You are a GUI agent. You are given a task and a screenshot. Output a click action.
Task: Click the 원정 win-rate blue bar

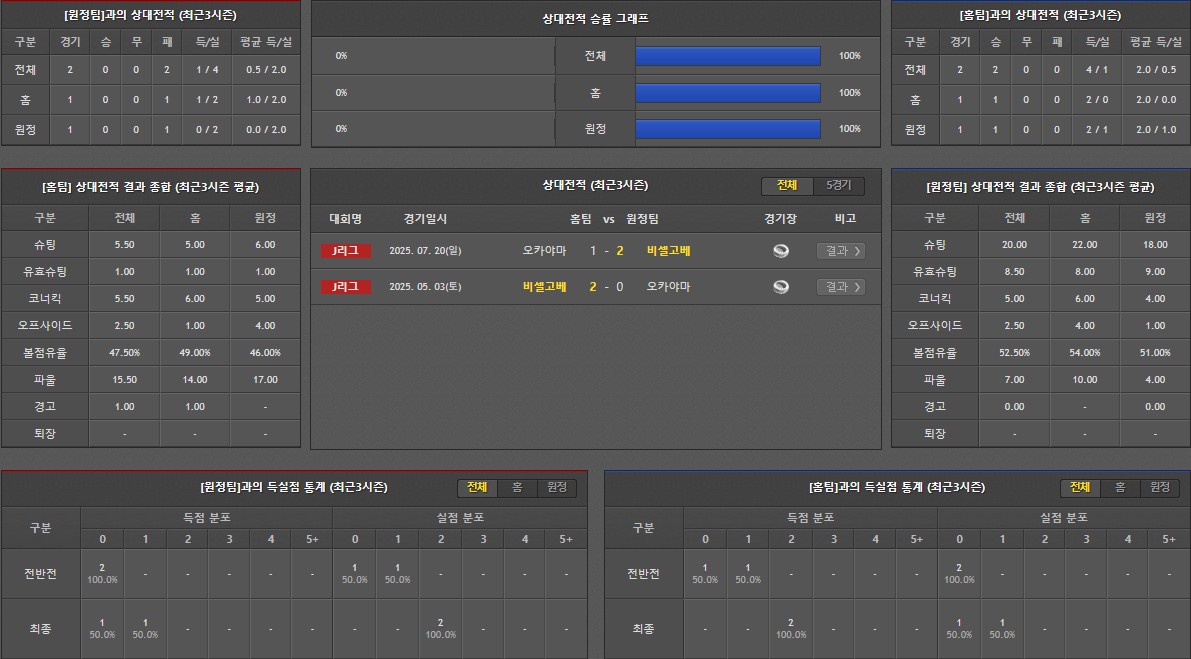coord(727,129)
